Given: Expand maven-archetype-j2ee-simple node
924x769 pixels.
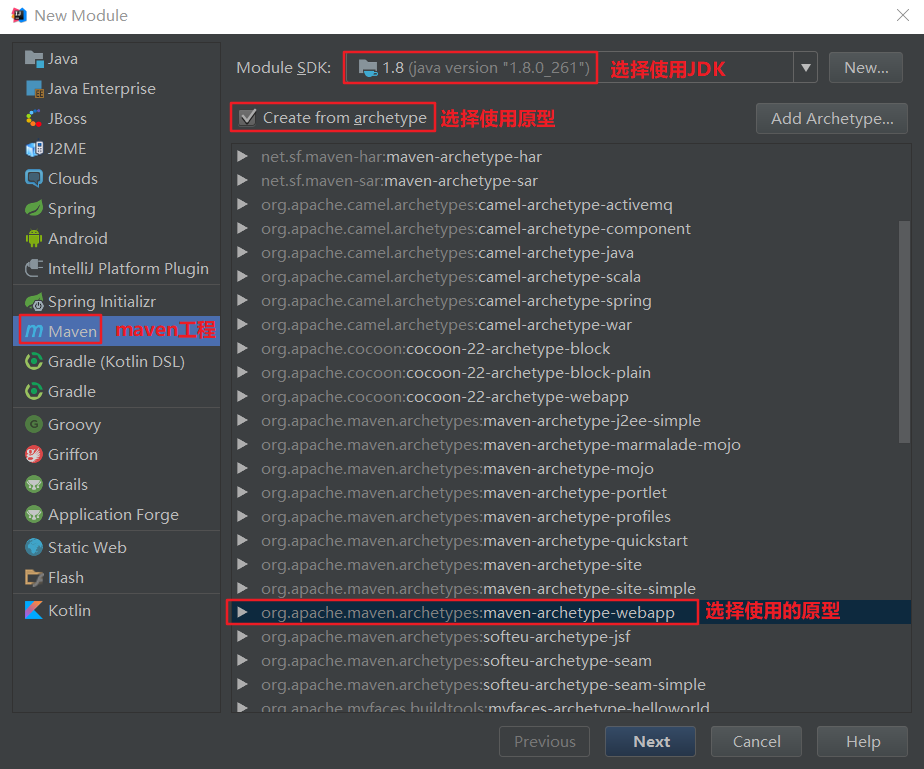Looking at the screenshot, I should click(x=242, y=420).
